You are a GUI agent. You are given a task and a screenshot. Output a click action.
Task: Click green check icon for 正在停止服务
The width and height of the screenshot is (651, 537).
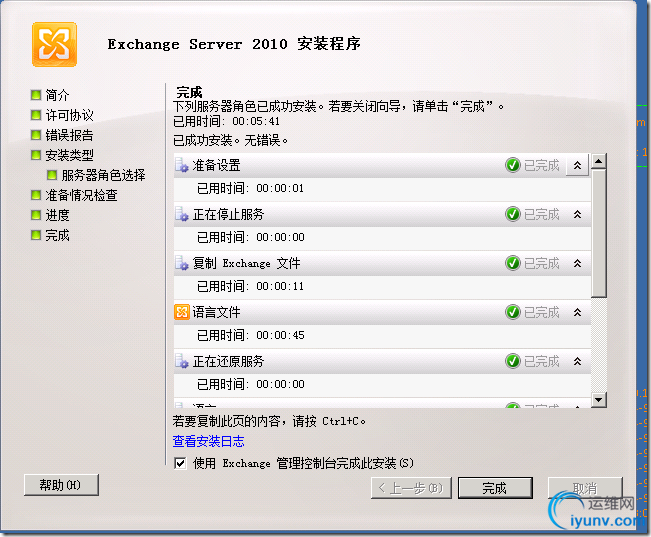click(513, 214)
